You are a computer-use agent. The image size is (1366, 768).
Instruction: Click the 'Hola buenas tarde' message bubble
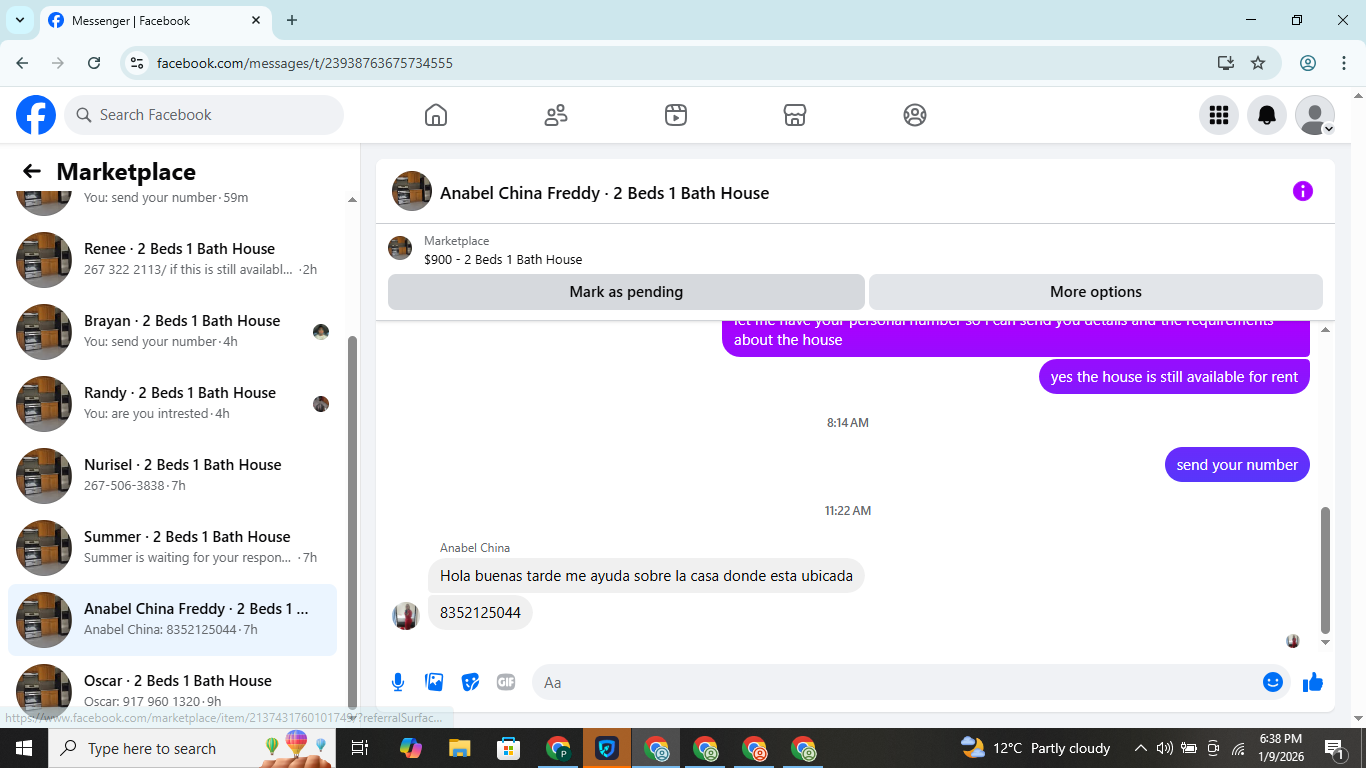[x=646, y=576]
